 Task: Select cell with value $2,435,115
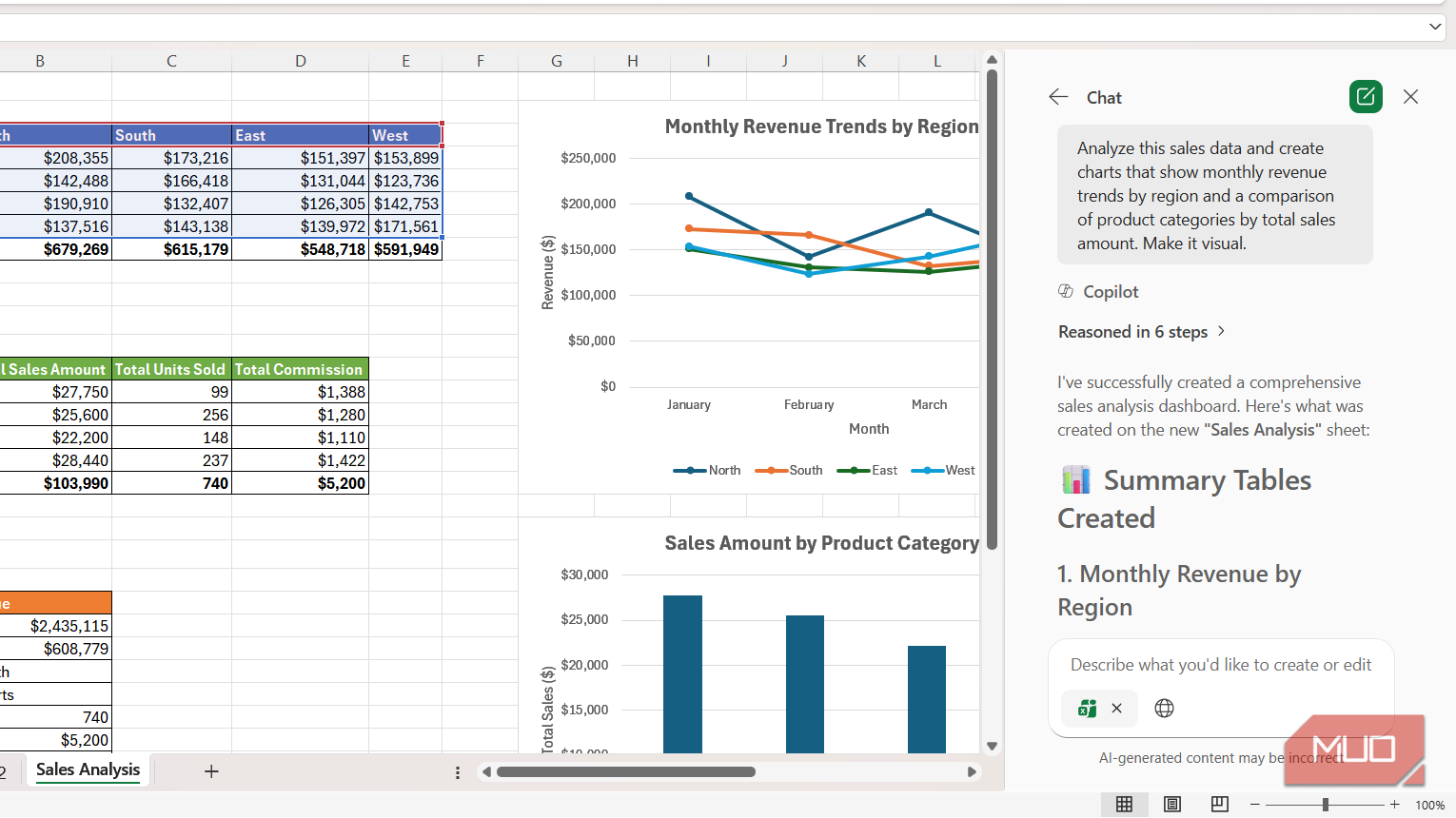pyautogui.click(x=55, y=626)
